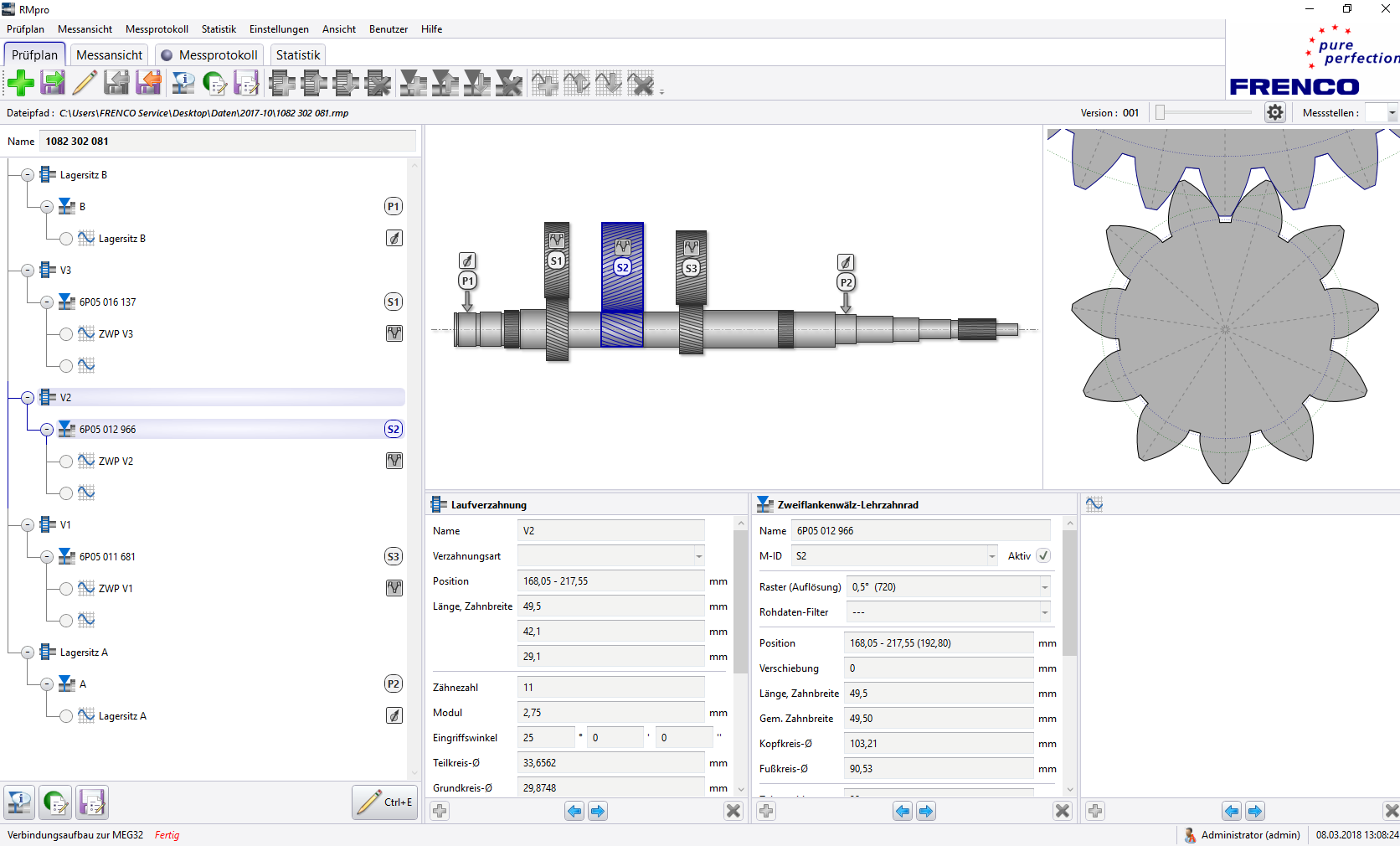Viewport: 1400px width, 846px height.
Task: Click the Ctrl+E edit button
Action: pyautogui.click(x=384, y=802)
